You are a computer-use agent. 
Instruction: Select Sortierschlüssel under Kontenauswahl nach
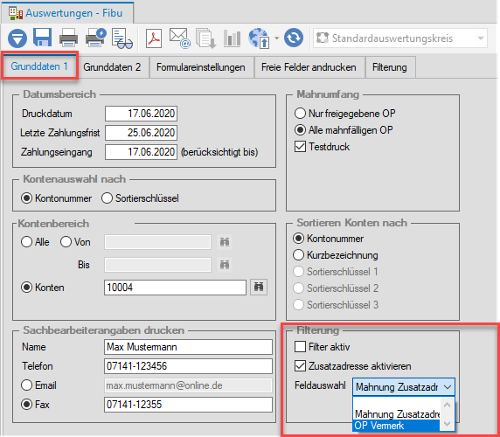pos(107,198)
